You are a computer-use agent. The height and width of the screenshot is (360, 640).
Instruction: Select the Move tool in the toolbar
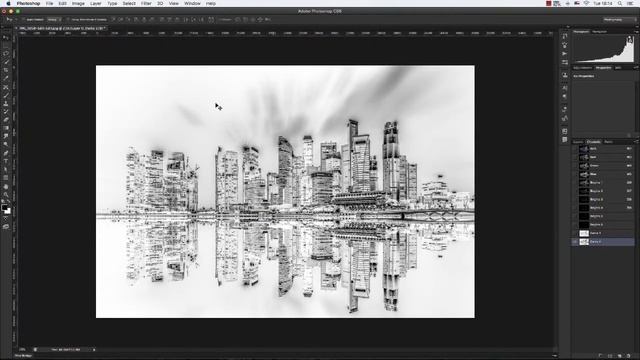pyautogui.click(x=6, y=37)
